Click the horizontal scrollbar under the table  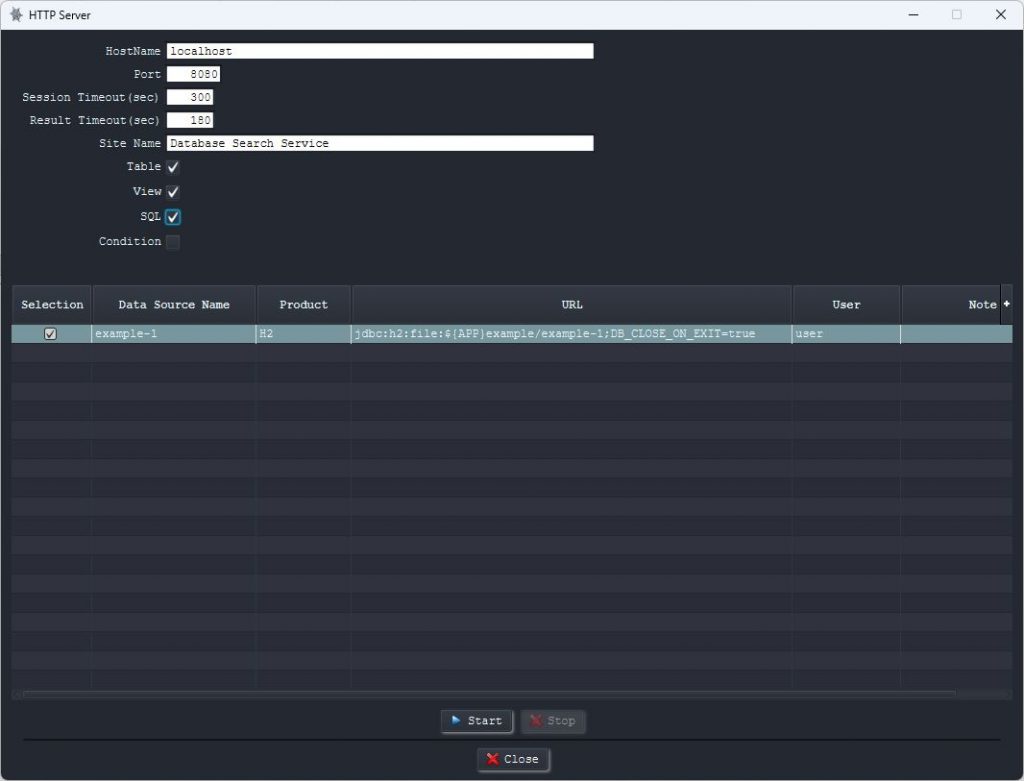[x=488, y=693]
